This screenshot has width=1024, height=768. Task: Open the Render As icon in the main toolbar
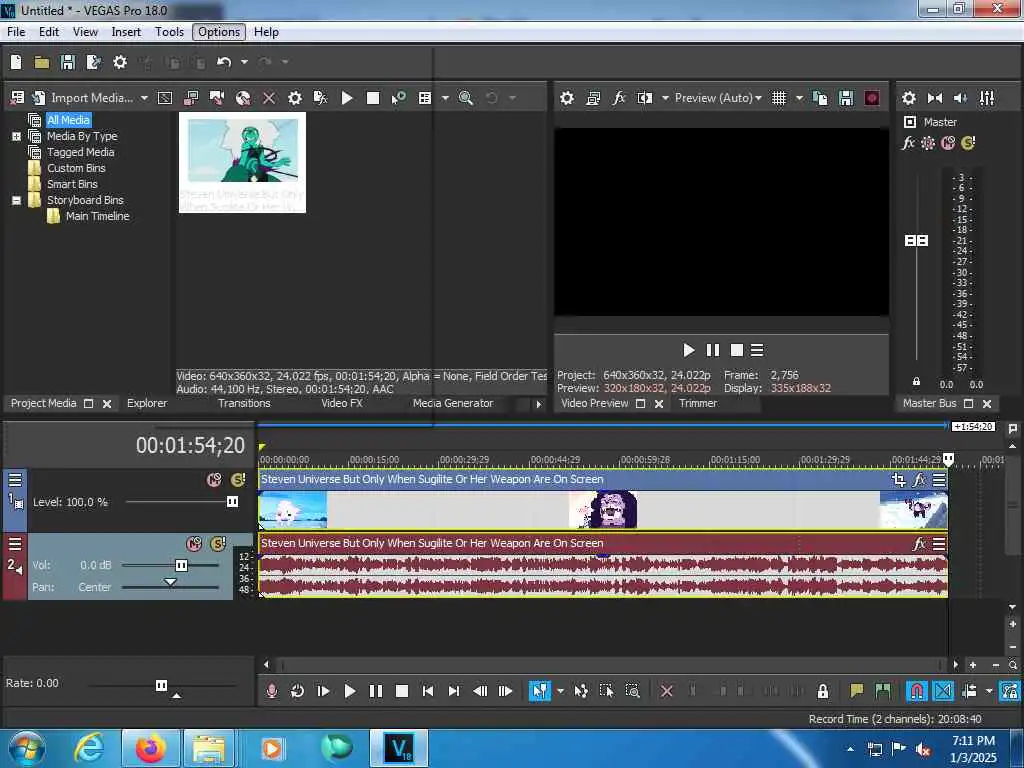(x=93, y=62)
